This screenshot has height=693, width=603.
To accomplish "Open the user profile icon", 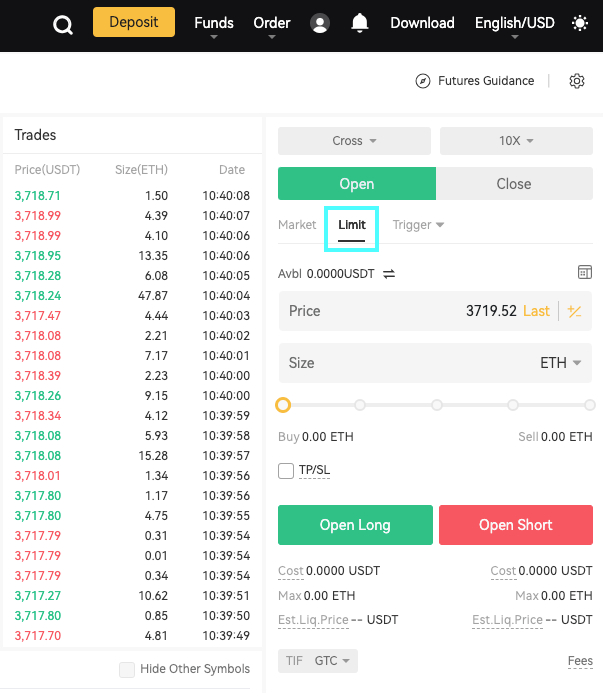I will pos(320,23).
